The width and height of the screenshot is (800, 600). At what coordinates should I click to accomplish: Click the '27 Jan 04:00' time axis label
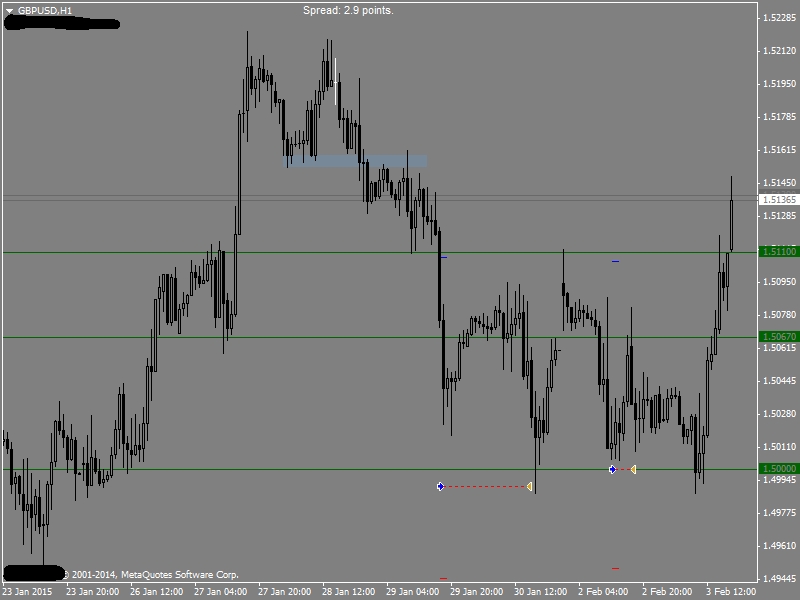pyautogui.click(x=220, y=592)
